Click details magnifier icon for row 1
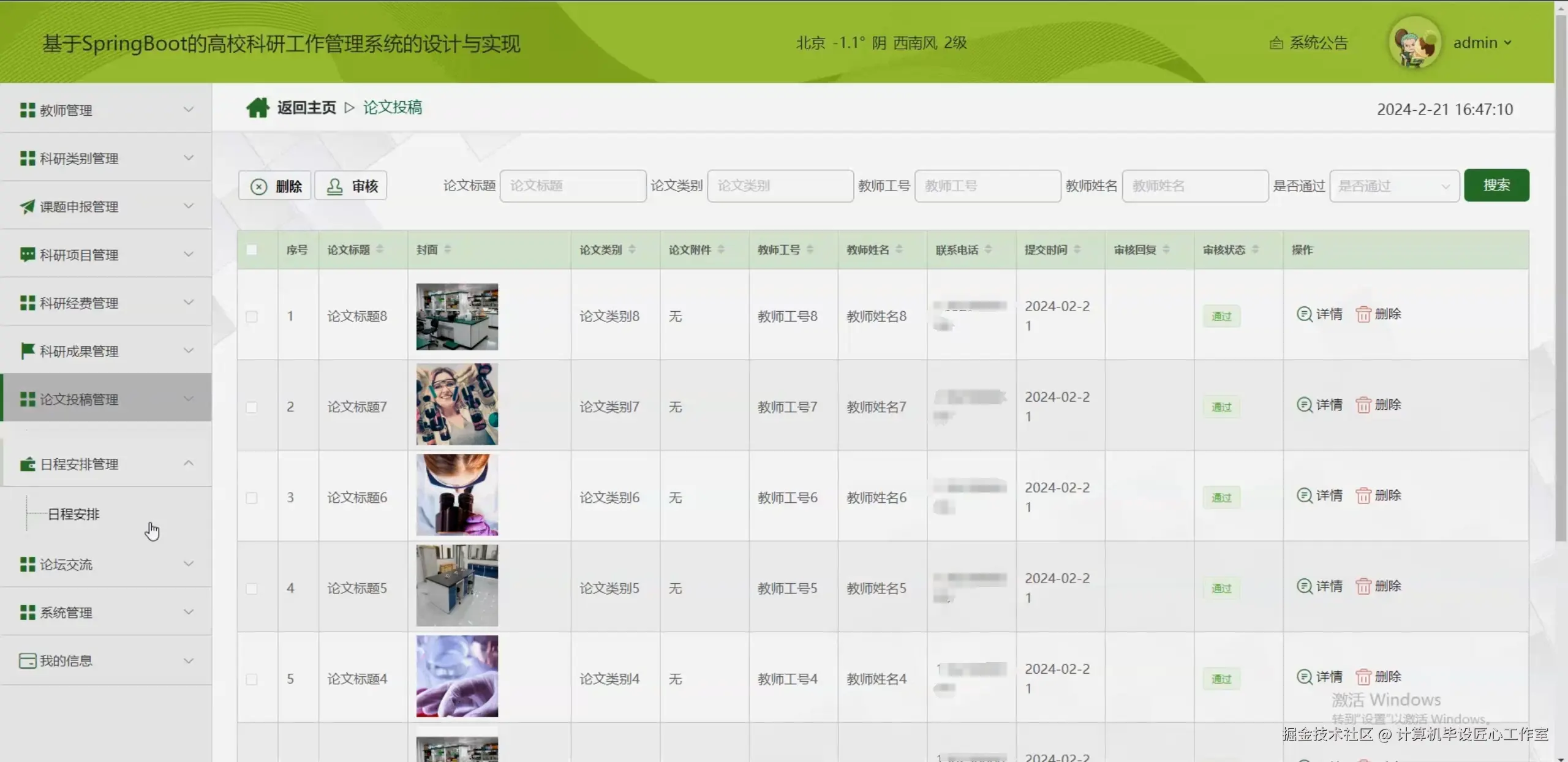The image size is (1568, 762). (1305, 314)
